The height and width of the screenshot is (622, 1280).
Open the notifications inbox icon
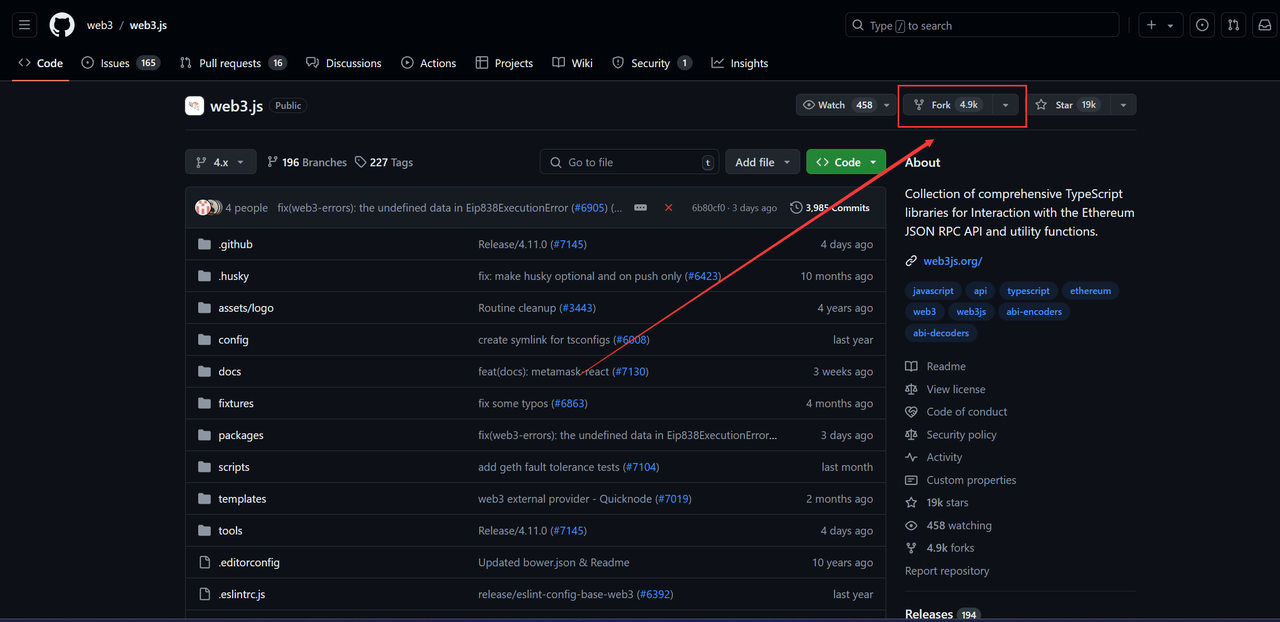coord(1265,25)
